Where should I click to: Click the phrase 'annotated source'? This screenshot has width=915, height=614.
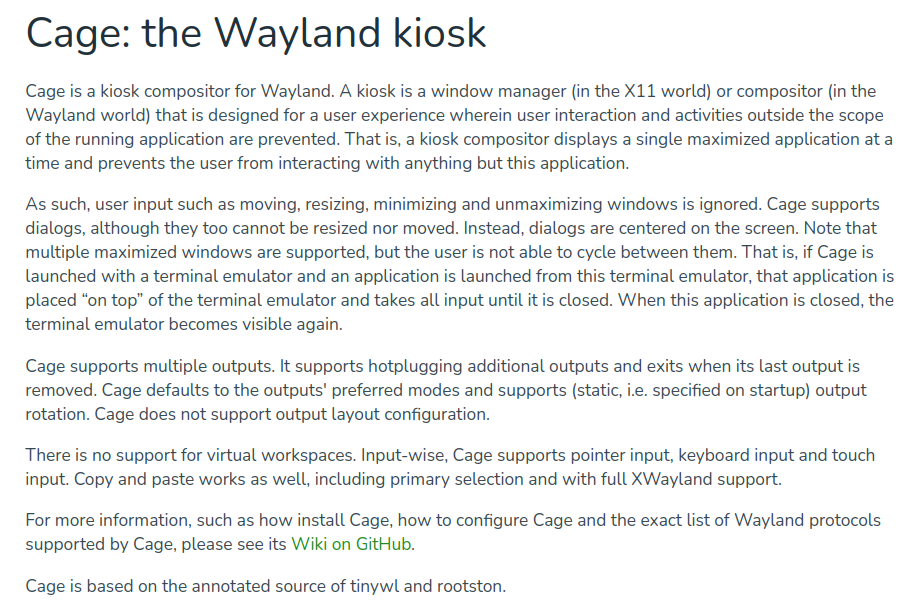(x=260, y=586)
